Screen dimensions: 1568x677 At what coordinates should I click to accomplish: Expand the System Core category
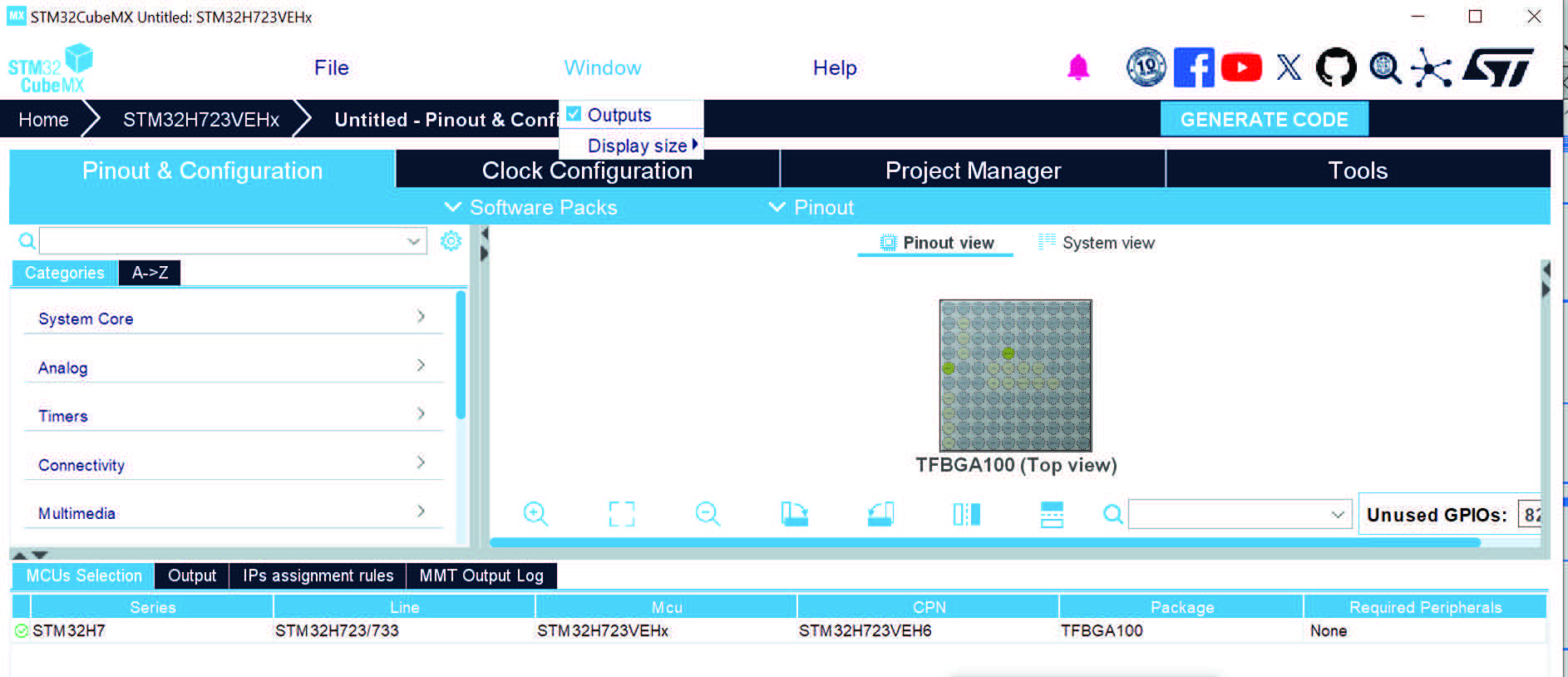click(x=233, y=319)
